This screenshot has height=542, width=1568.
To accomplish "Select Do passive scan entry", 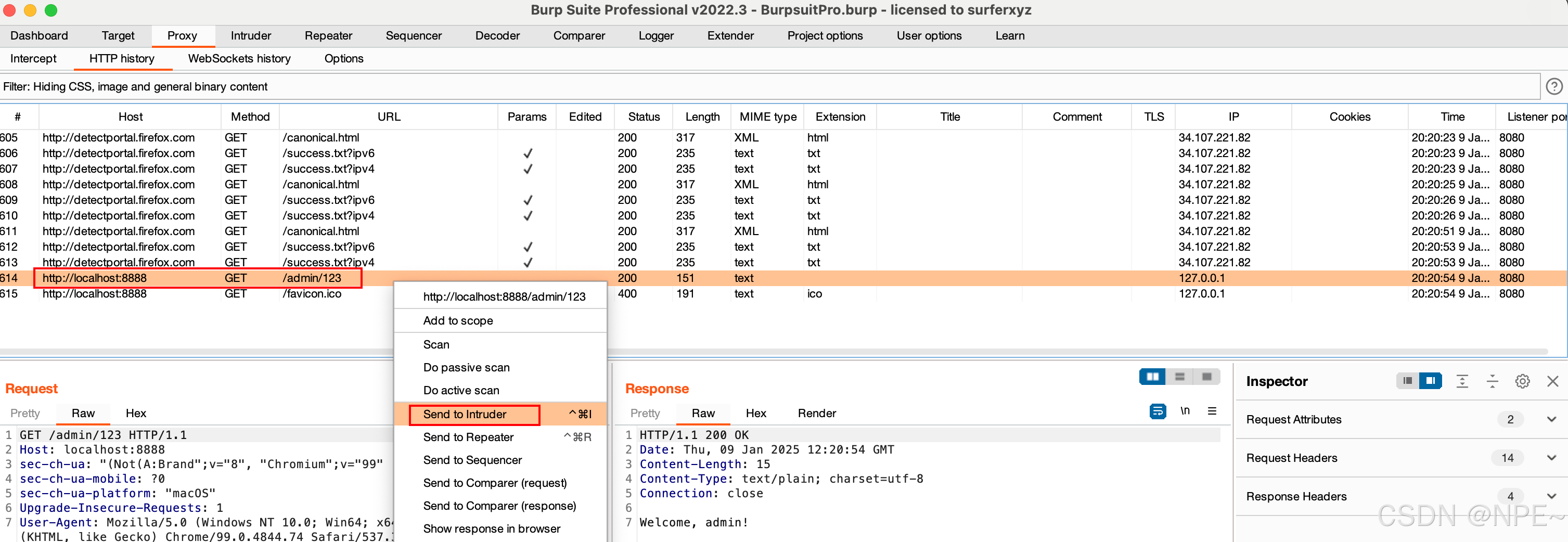I will [500, 367].
